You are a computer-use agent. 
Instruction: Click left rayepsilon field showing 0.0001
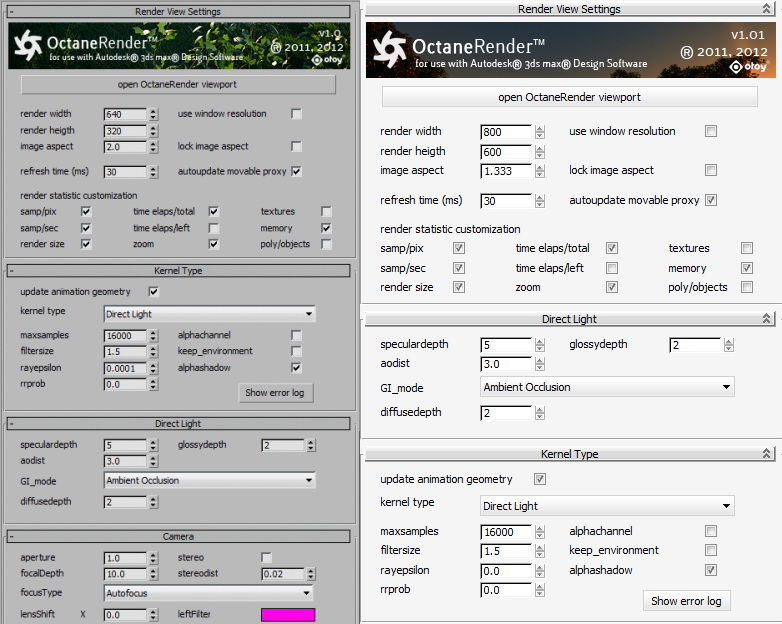pyautogui.click(x=126, y=368)
